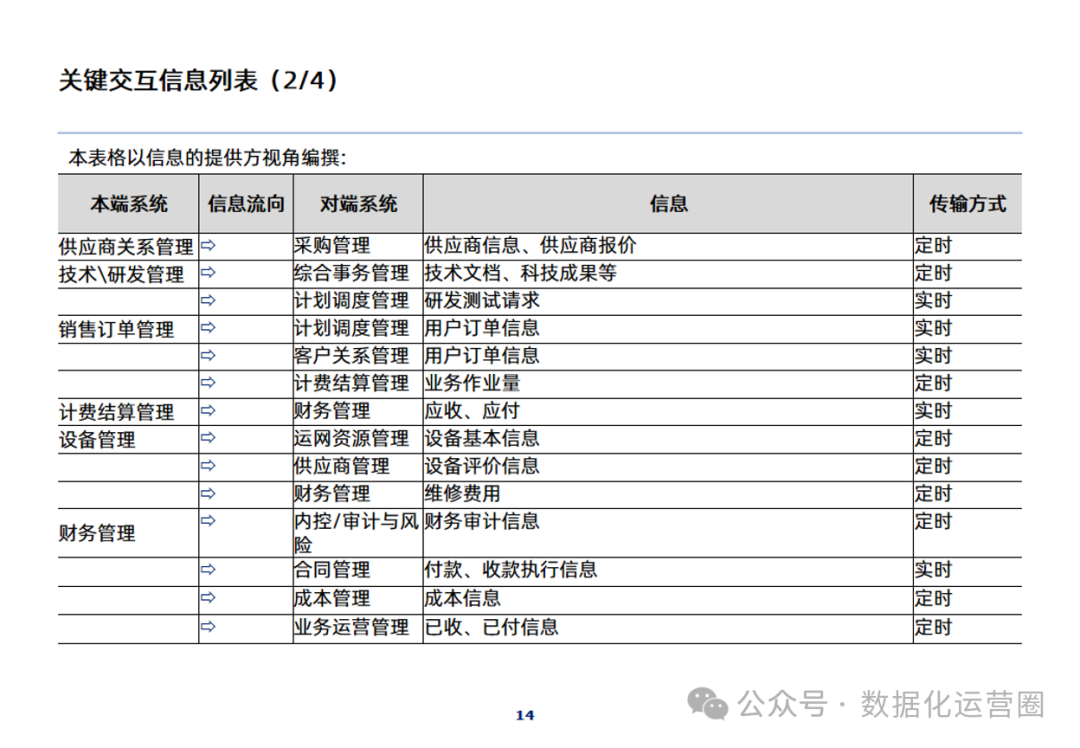Image resolution: width=1080 pixels, height=748 pixels.
Task: Click the 传输方式 column header
Action: 967,204
